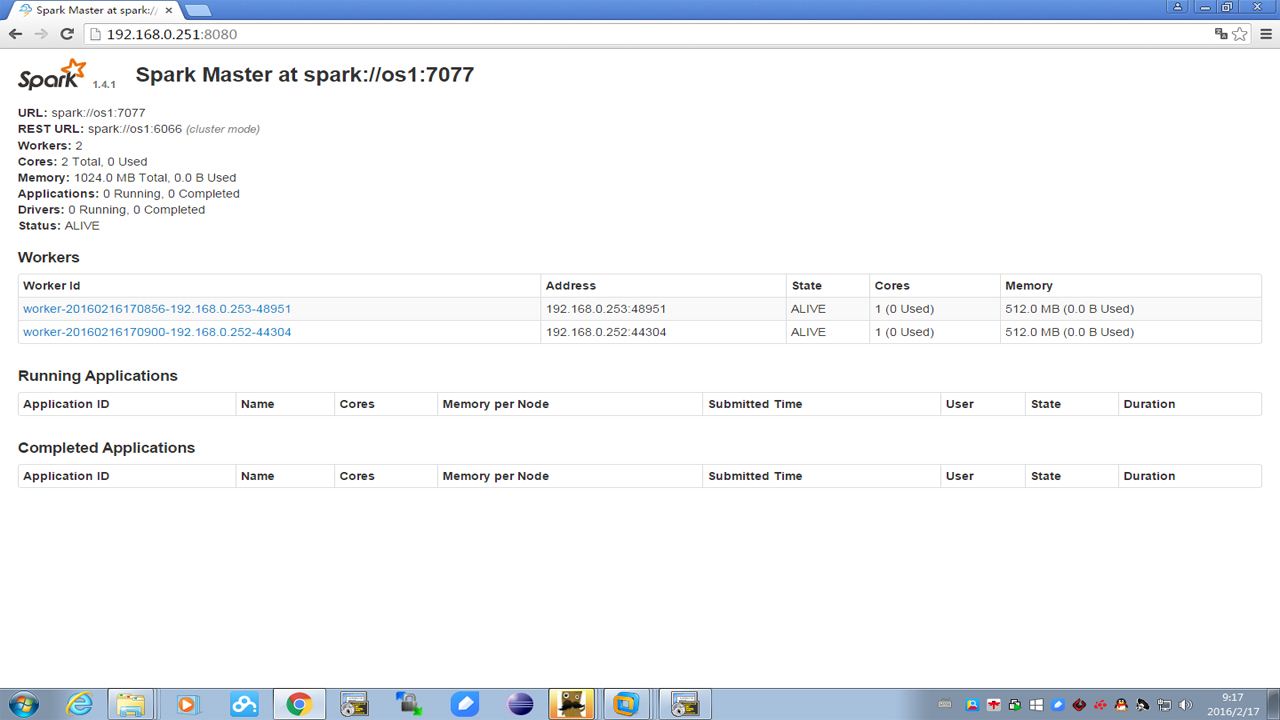Click the Completed Applications heading
The image size is (1280, 720).
107,448
